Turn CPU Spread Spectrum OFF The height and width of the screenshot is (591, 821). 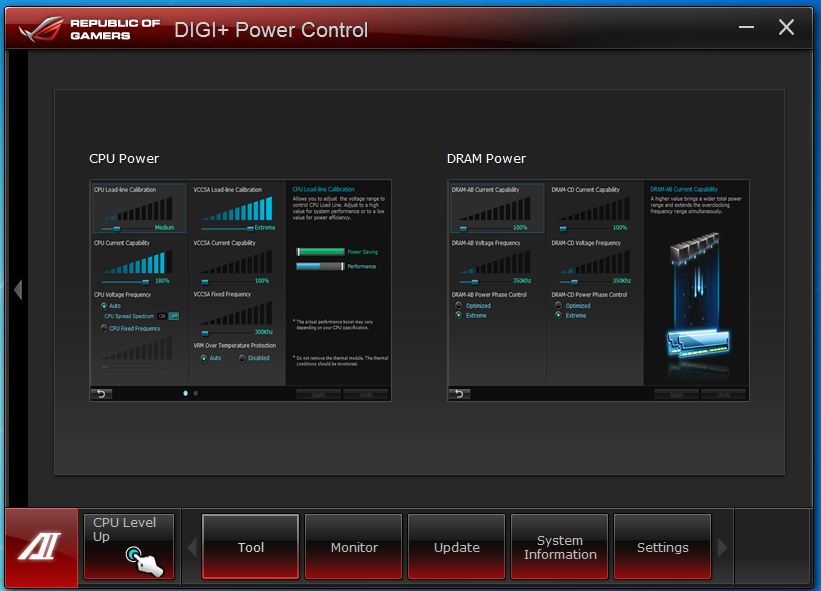point(173,316)
